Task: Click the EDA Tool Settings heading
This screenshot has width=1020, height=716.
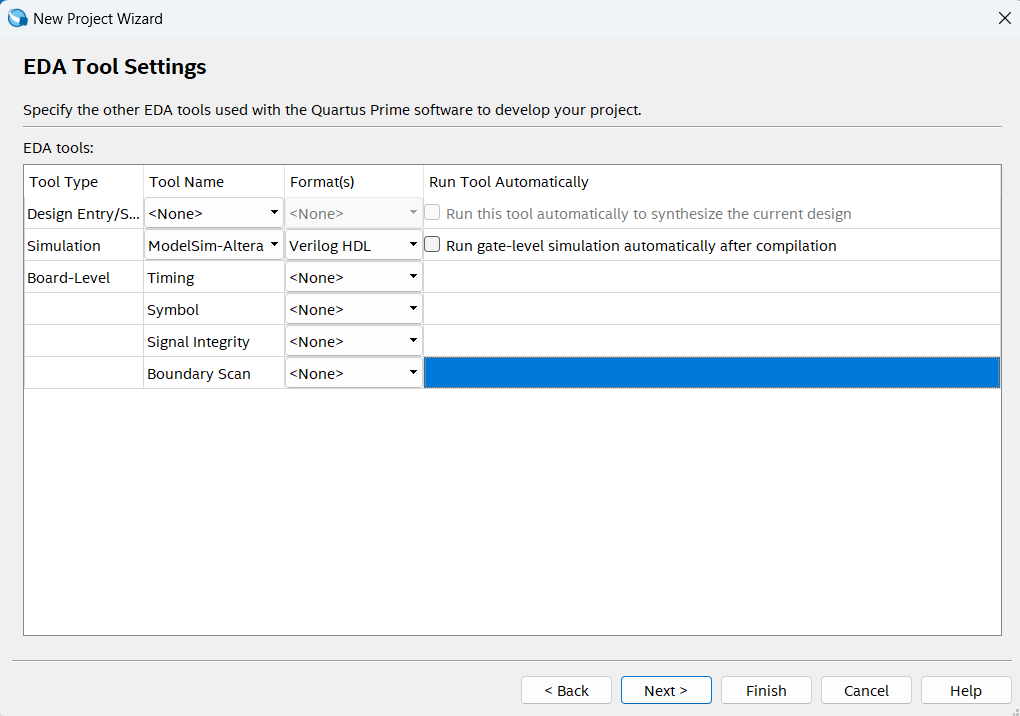Action: point(114,66)
